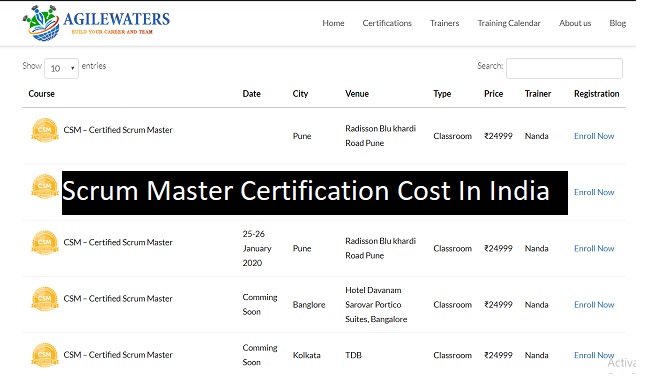Viewport: 645px width, 391px height.
Task: Click ₹24999 price in first Pune row
Action: [498, 136]
